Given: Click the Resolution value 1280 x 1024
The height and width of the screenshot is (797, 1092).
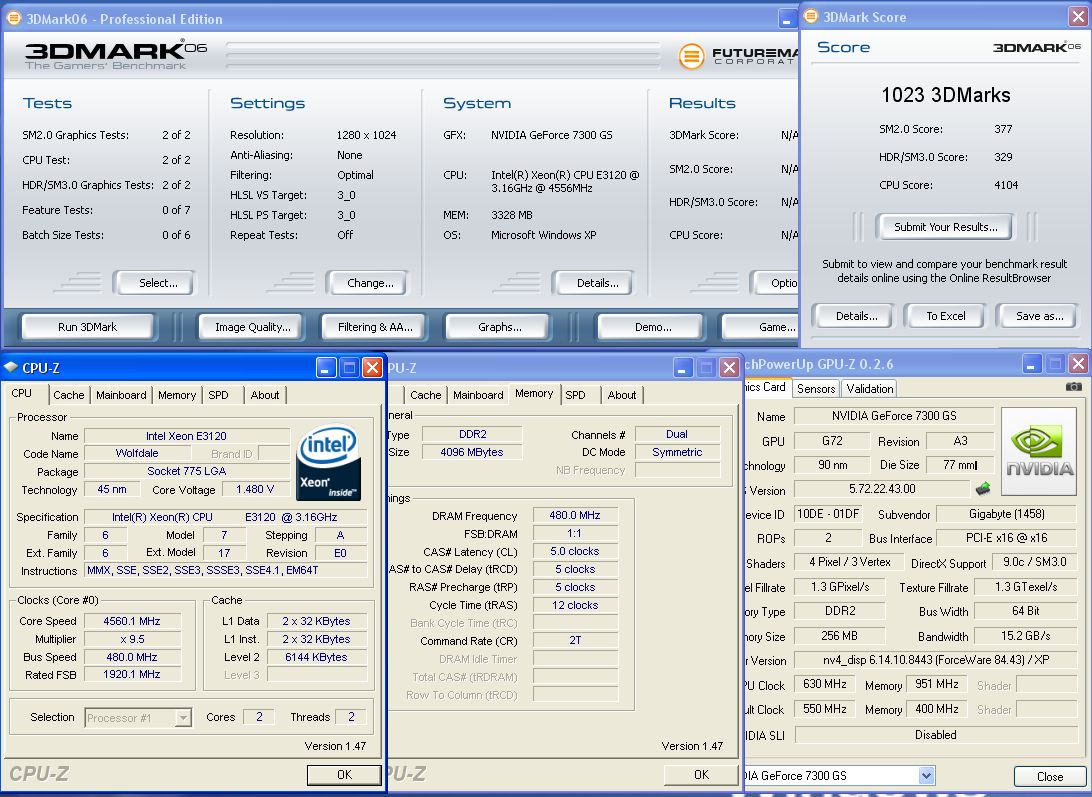Looking at the screenshot, I should 366,135.
